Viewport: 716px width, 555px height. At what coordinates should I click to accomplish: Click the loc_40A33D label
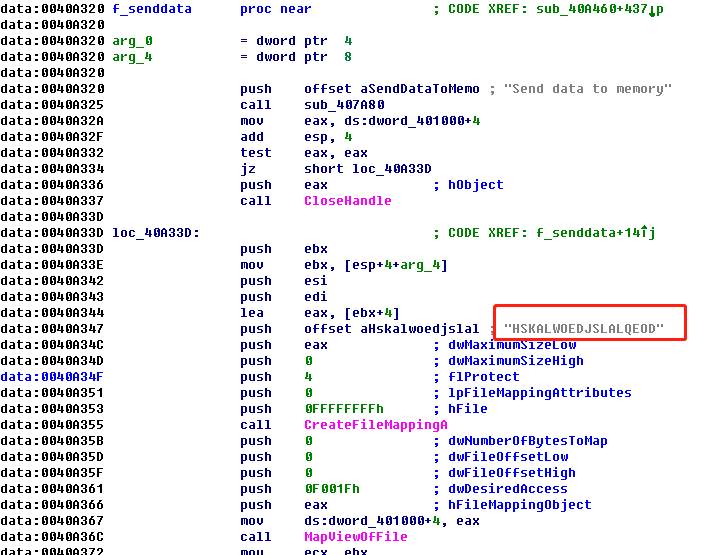[x=156, y=233]
